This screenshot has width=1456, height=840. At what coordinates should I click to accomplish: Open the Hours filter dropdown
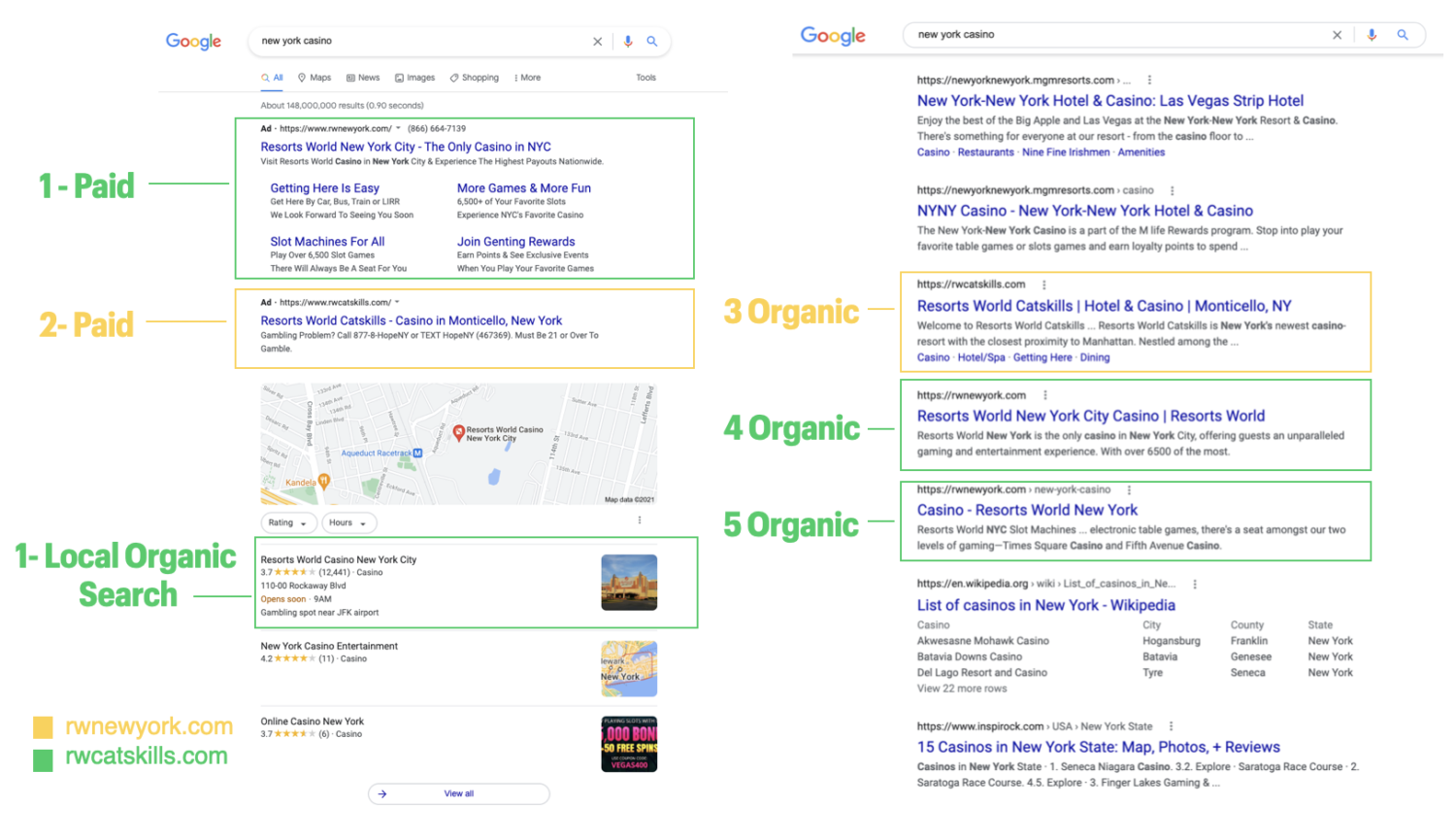point(348,522)
